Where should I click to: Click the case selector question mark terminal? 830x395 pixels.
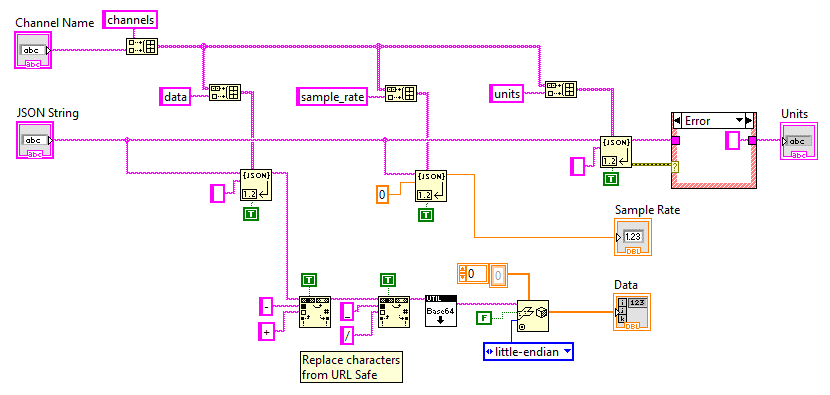675,167
